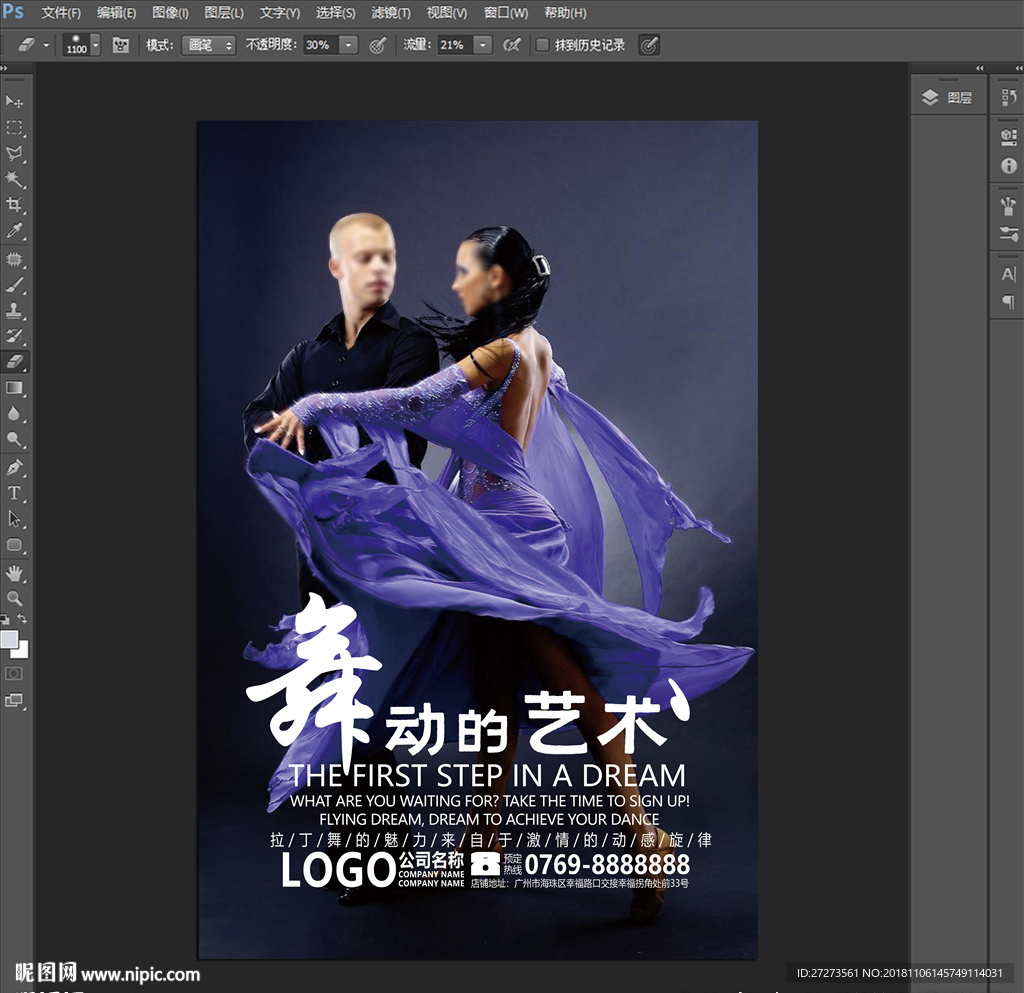
Task: Expand the toolbox using the double arrows
Action: click(x=4, y=68)
